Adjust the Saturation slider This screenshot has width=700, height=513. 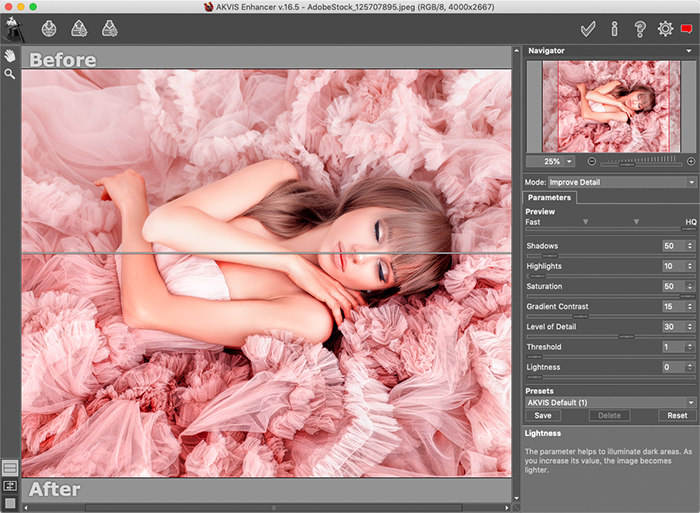611,296
